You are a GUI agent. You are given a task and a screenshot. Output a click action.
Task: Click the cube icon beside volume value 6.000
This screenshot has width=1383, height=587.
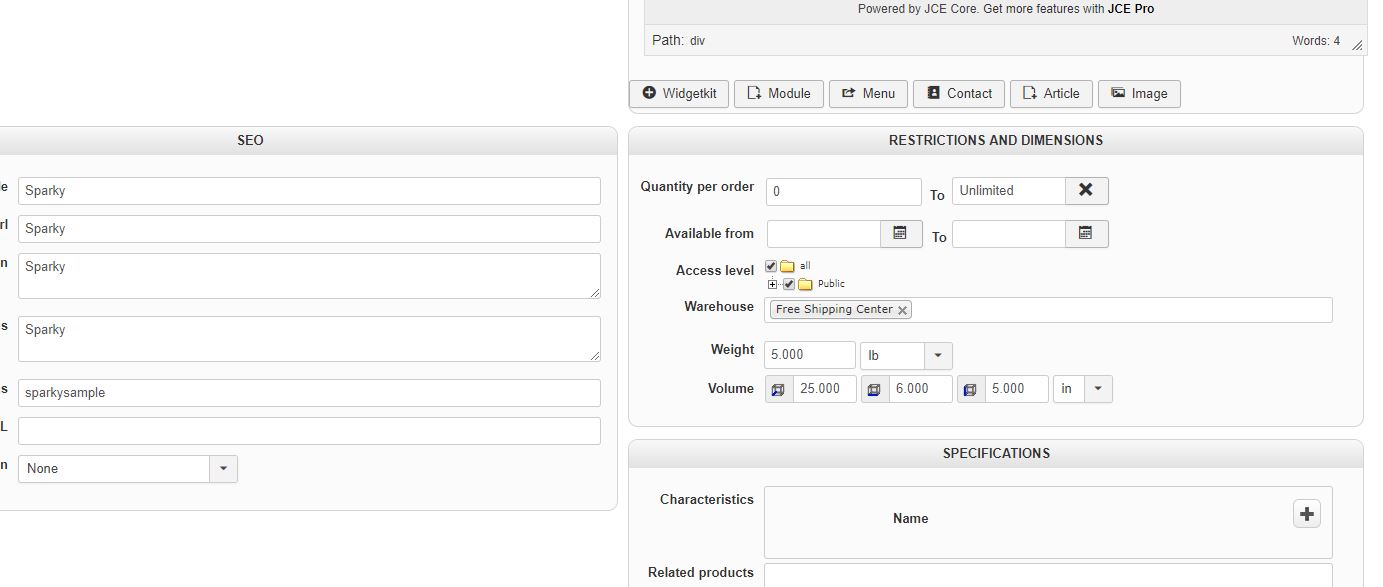point(875,389)
